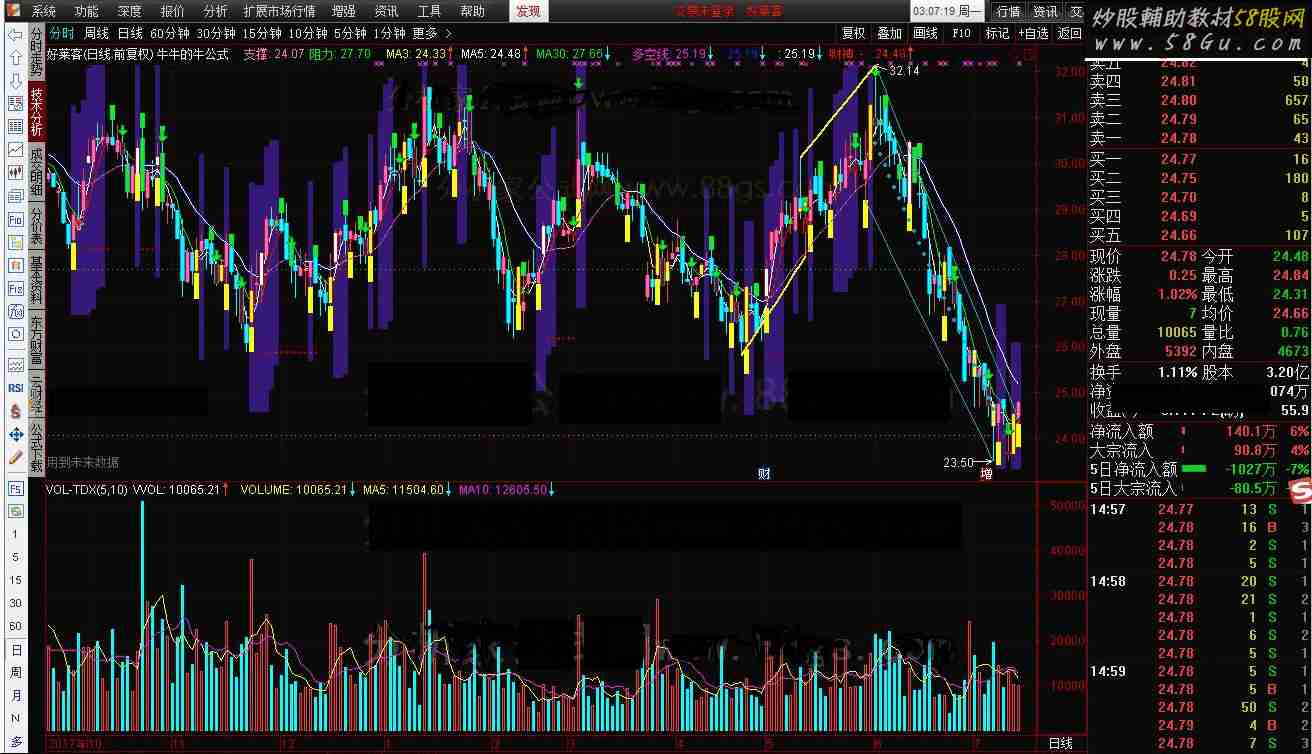Click the blue move-arrows icon

point(16,434)
